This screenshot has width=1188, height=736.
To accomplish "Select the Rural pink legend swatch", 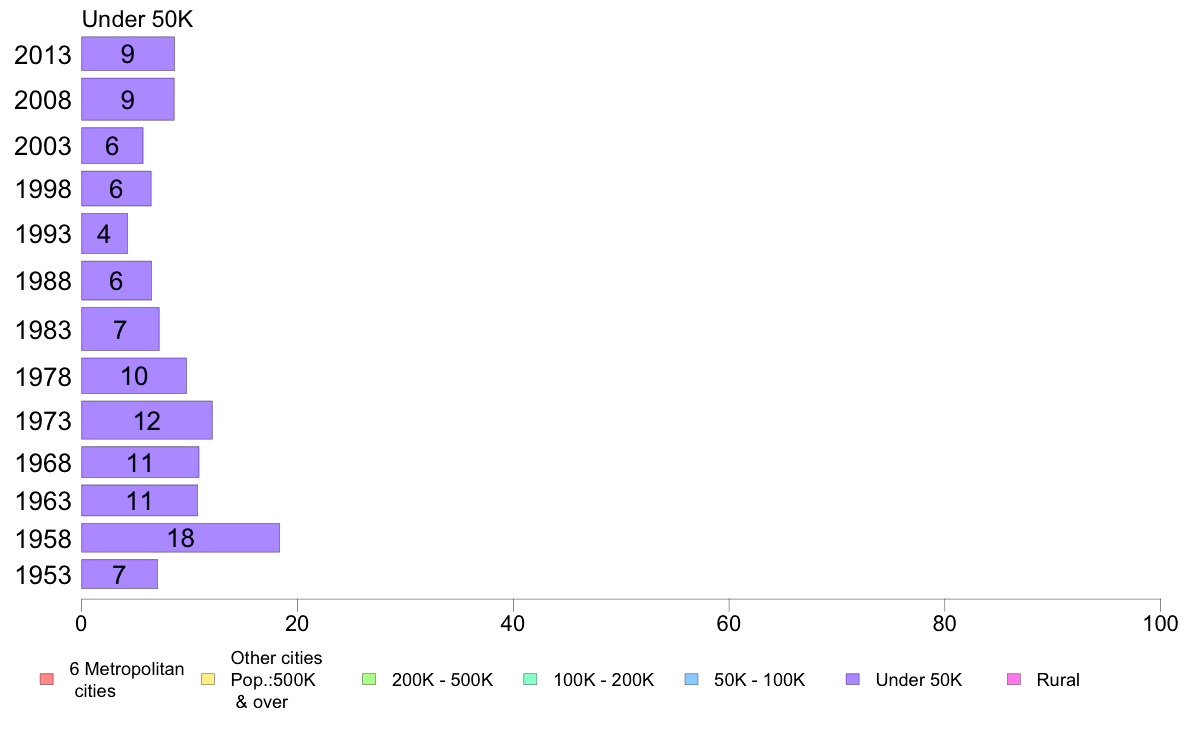I will (1014, 679).
